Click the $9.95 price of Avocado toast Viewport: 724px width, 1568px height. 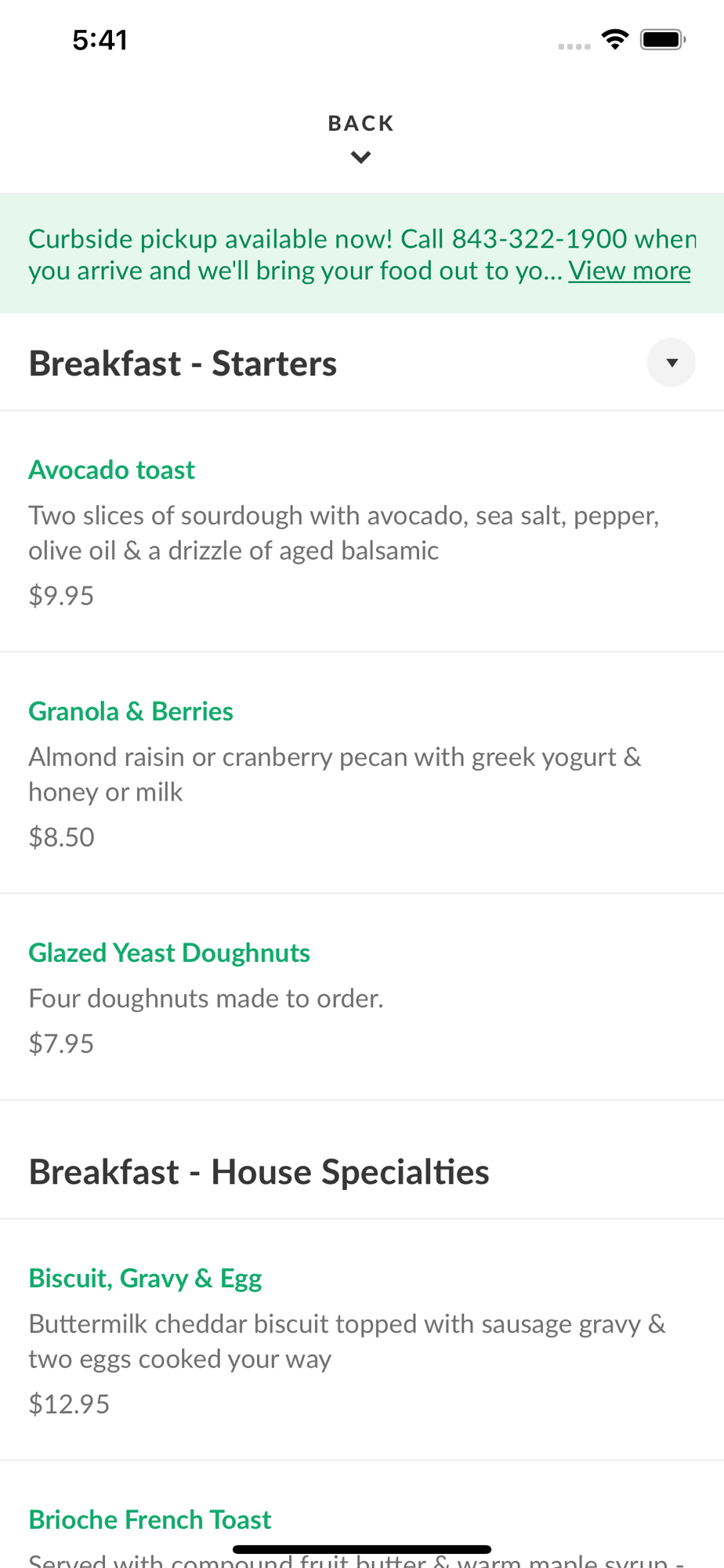[x=61, y=596]
